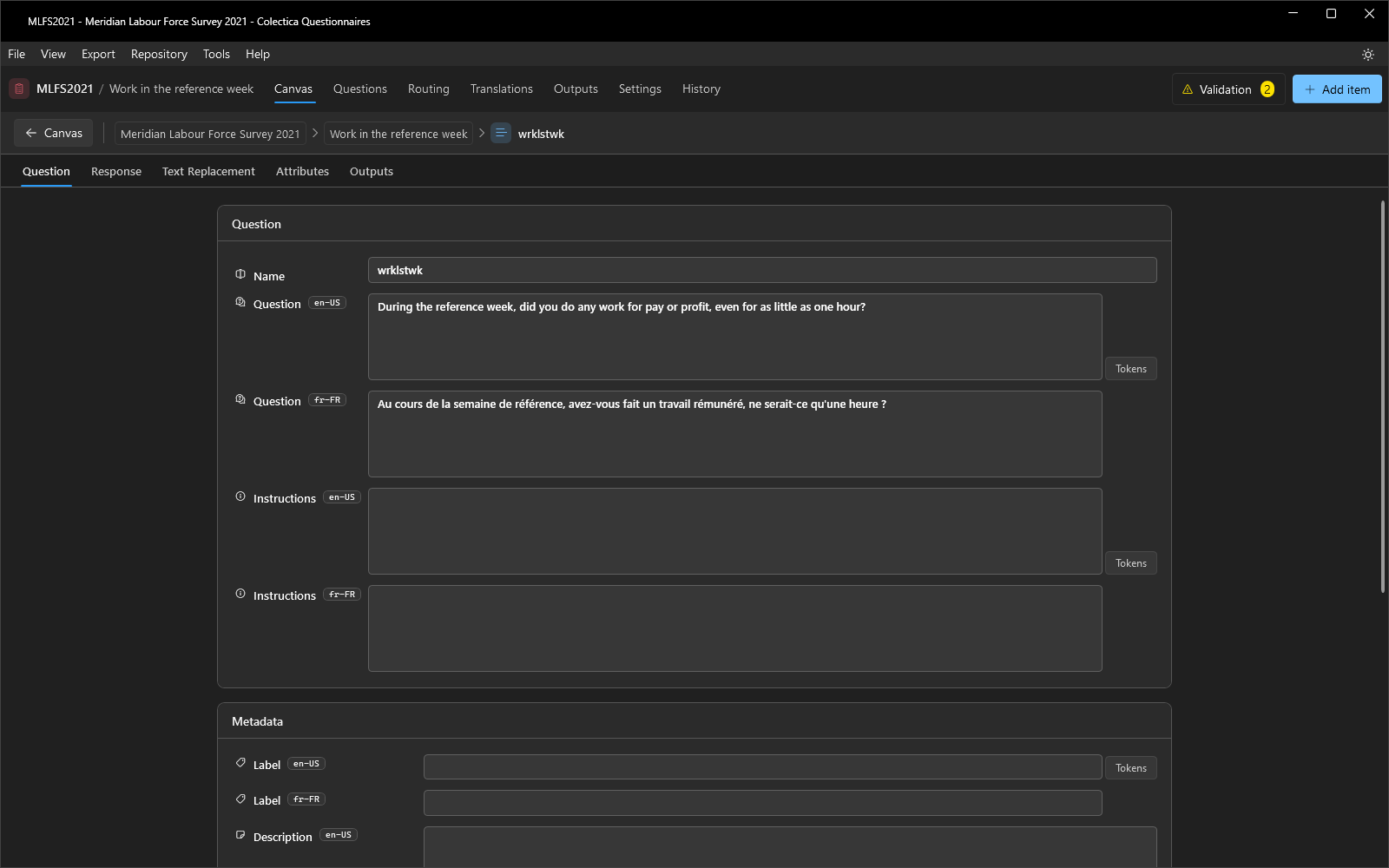This screenshot has width=1389, height=868.
Task: Open the Export menu
Action: pyautogui.click(x=98, y=54)
